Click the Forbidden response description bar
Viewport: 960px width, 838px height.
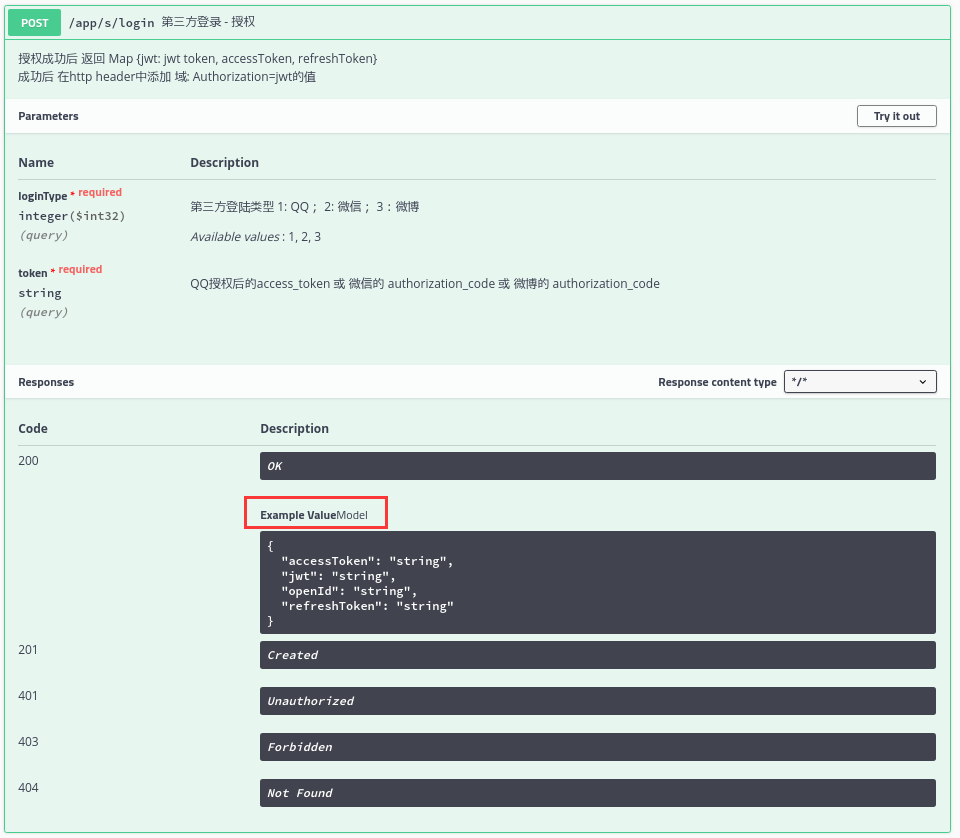point(597,747)
